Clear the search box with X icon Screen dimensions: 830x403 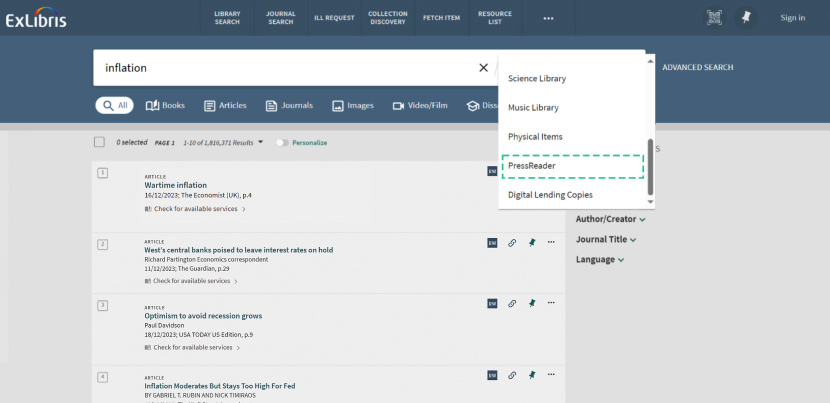click(x=483, y=68)
